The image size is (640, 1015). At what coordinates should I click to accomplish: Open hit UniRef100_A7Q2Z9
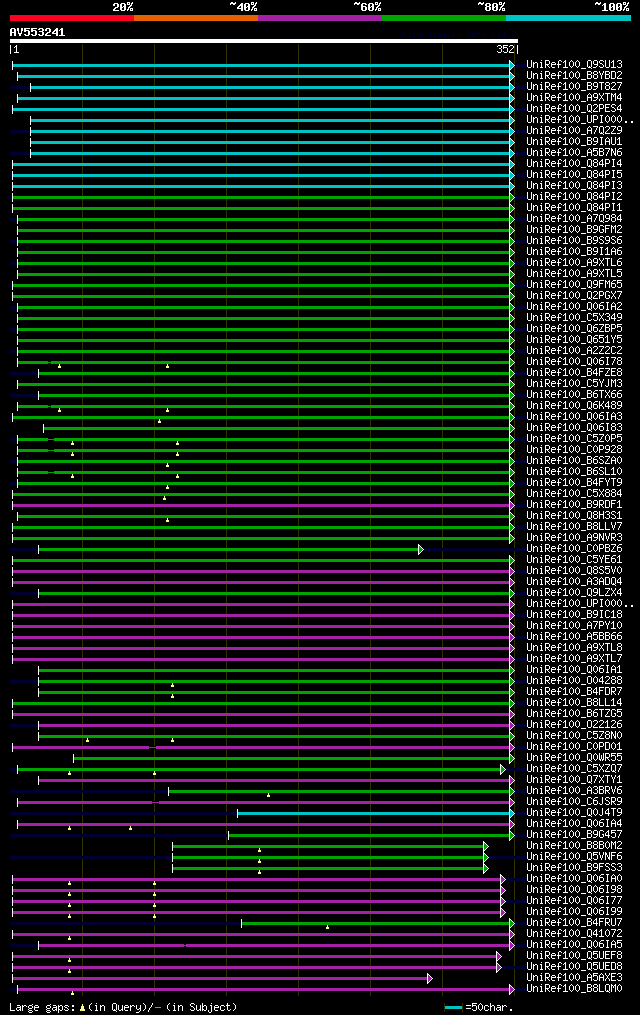pyautogui.click(x=574, y=131)
